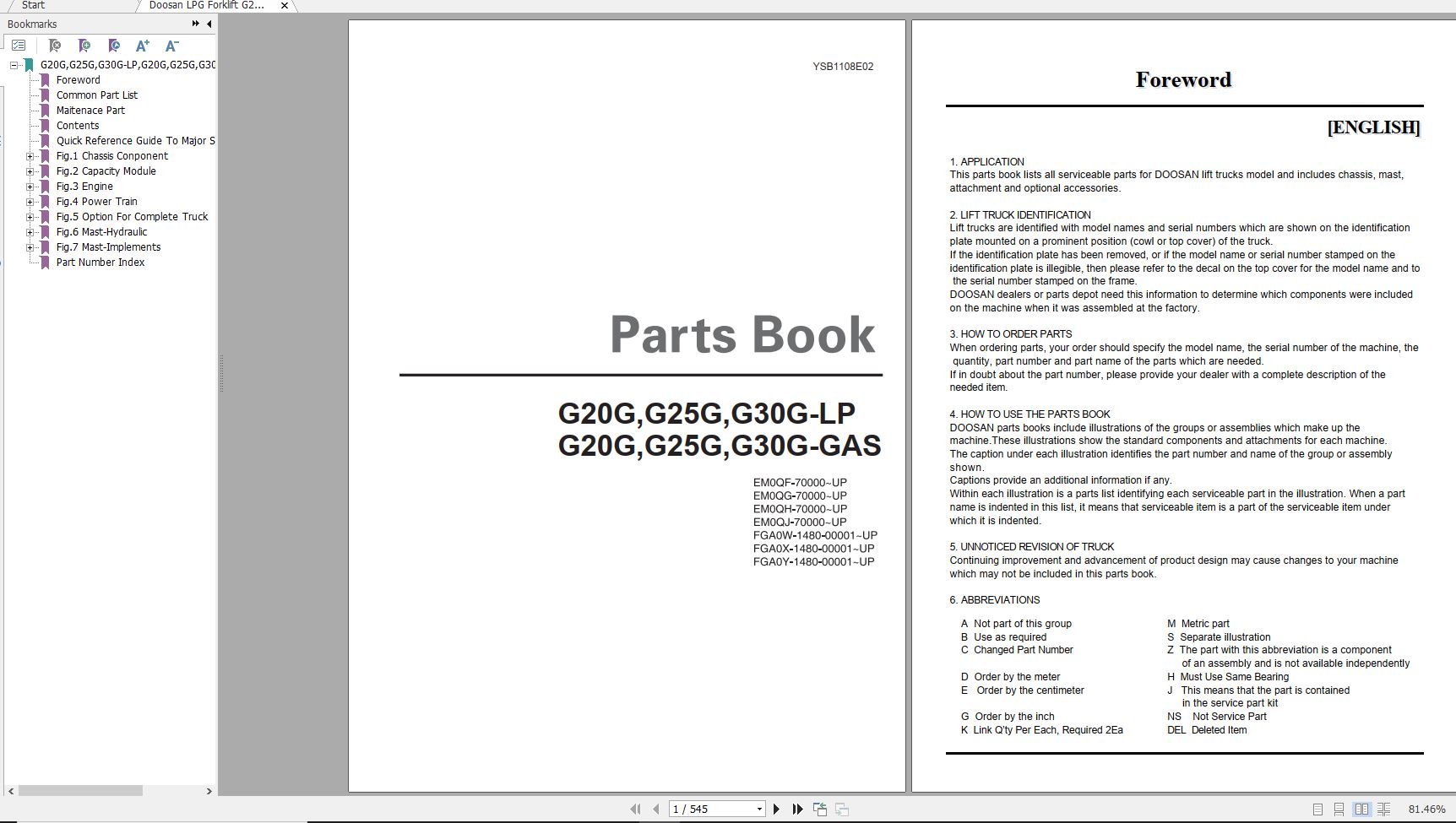The image size is (1456, 823).
Task: Increase bookmark text size with A+ icon
Action: pyautogui.click(x=142, y=46)
